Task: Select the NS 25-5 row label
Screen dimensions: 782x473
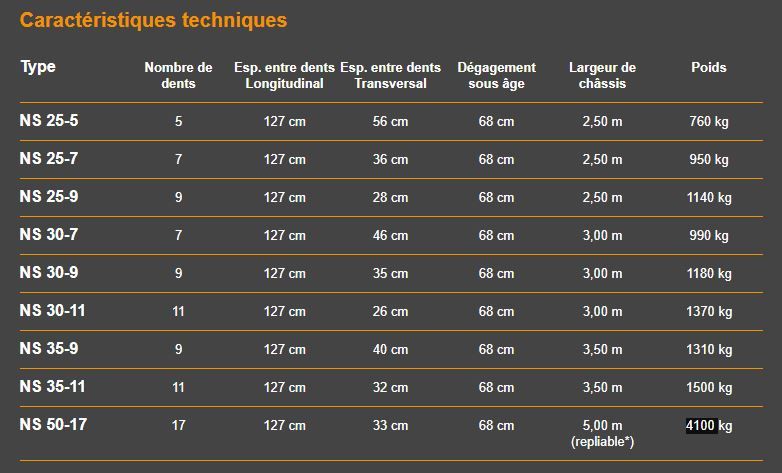Action: click(48, 121)
